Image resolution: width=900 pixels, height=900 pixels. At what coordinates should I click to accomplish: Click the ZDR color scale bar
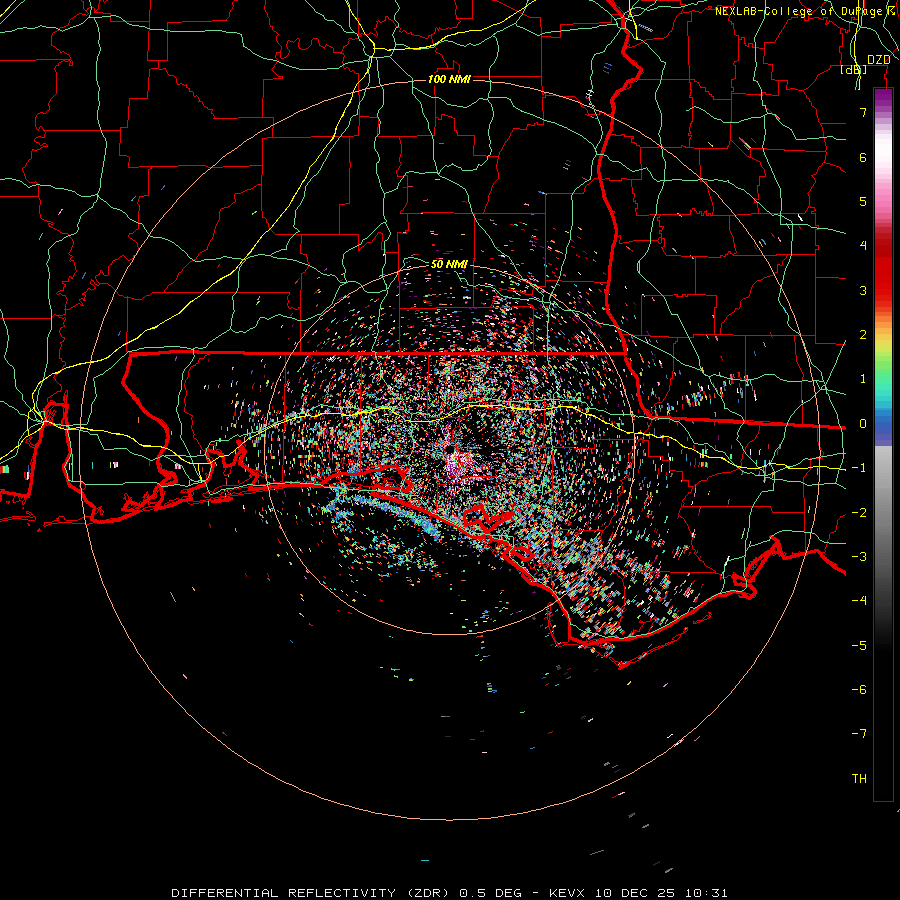(x=883, y=445)
